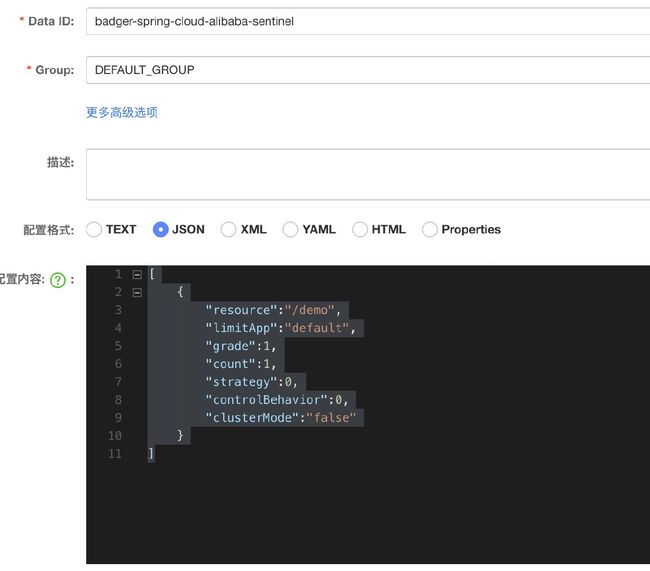The height and width of the screenshot is (571, 650).
Task: Pick the Properties format radio button
Action: click(x=429, y=229)
